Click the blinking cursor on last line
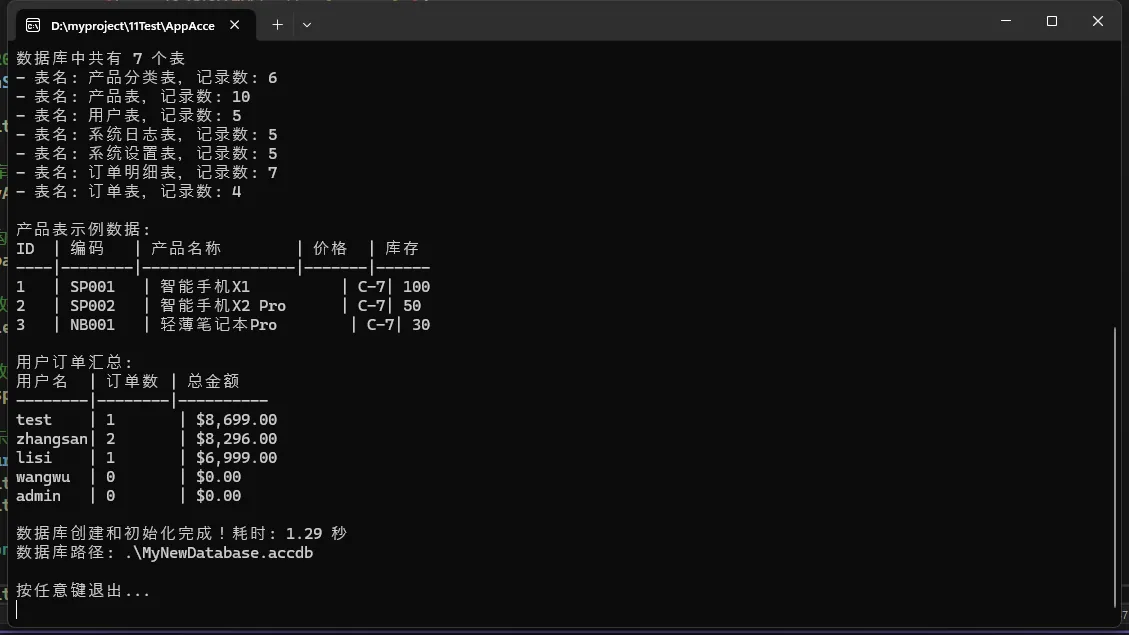 coord(17,610)
